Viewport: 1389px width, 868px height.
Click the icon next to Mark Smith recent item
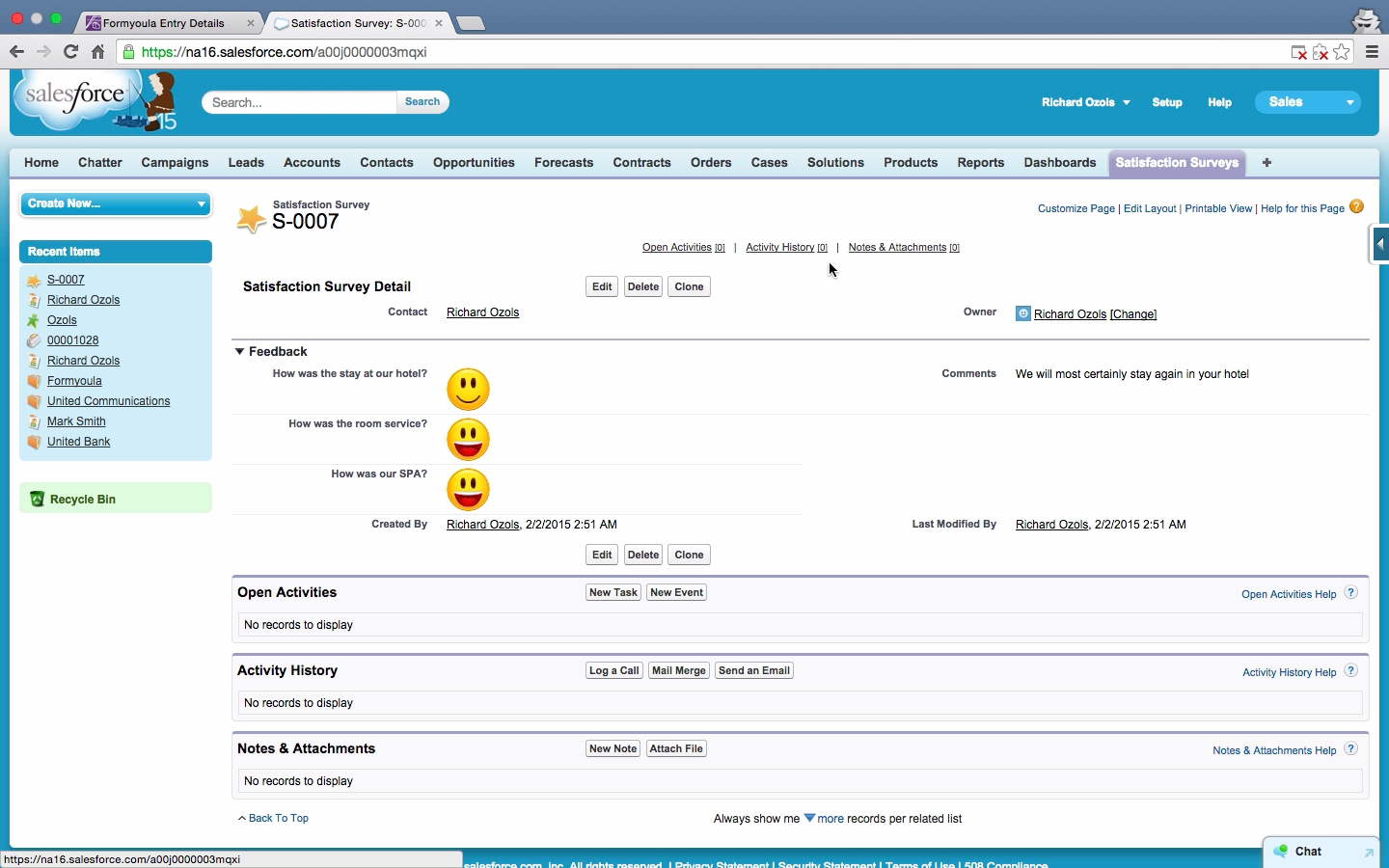(34, 421)
